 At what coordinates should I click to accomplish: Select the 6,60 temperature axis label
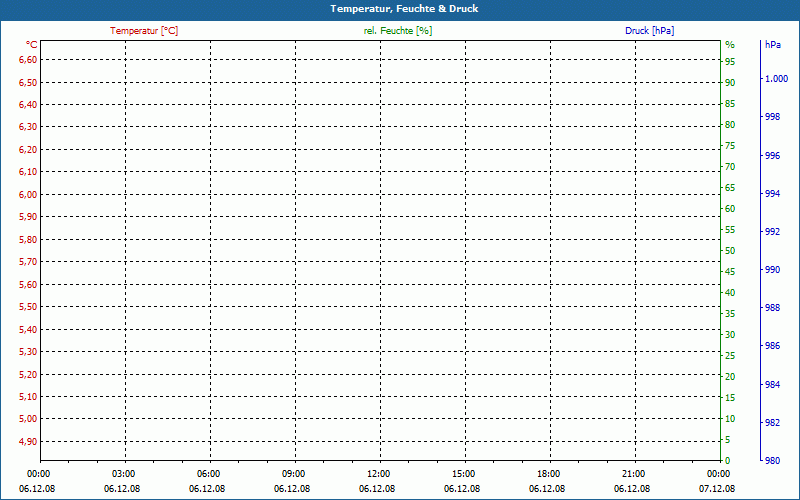28,60
